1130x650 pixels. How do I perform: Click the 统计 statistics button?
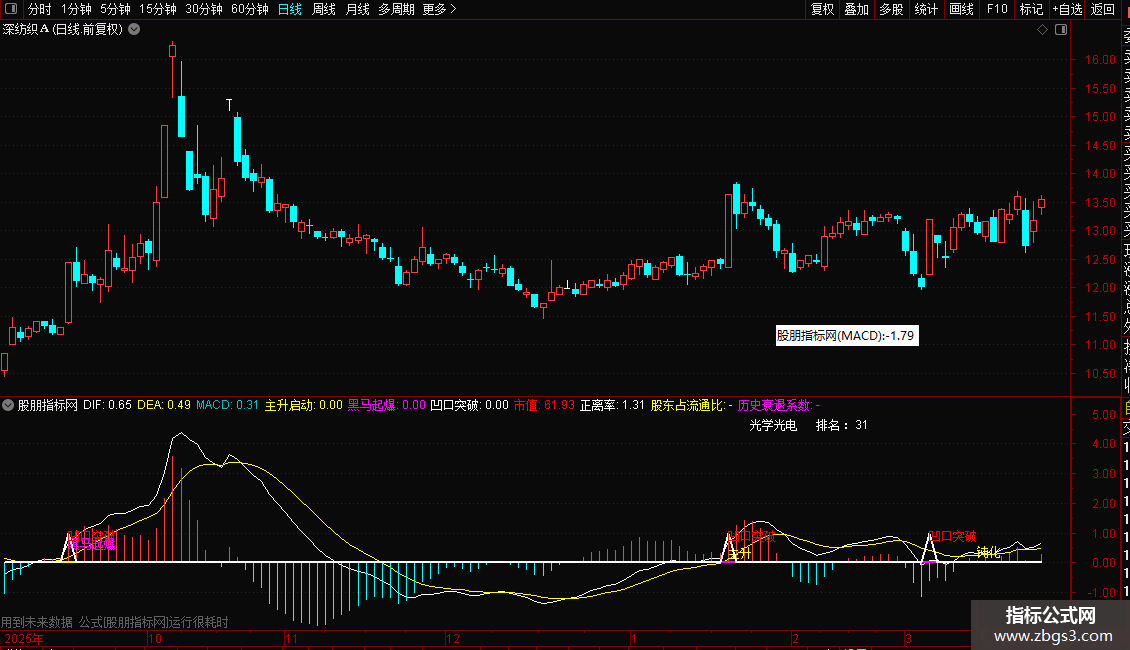tap(926, 9)
